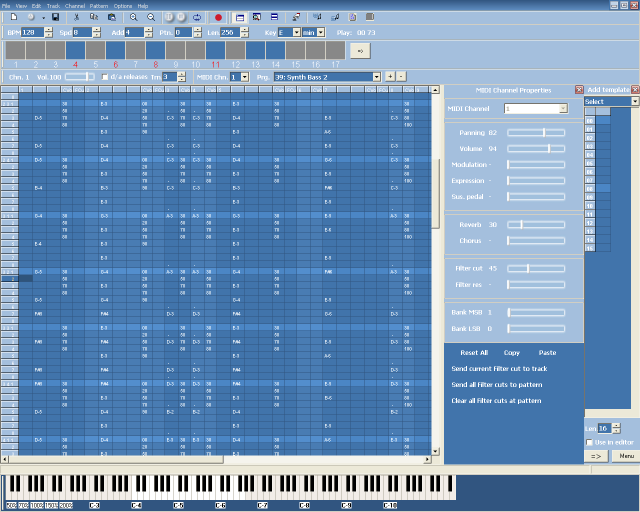
Task: Toggle the d/a releases checkbox
Action: coord(105,77)
